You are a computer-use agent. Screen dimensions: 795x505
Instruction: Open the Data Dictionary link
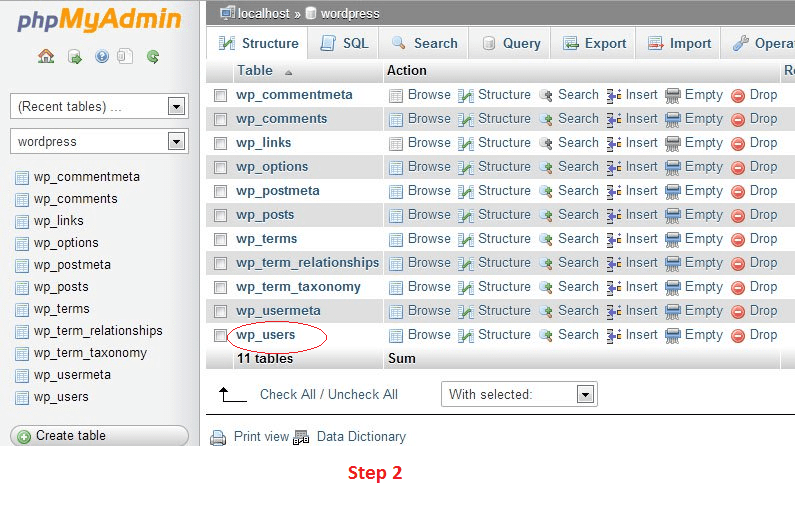coord(361,437)
